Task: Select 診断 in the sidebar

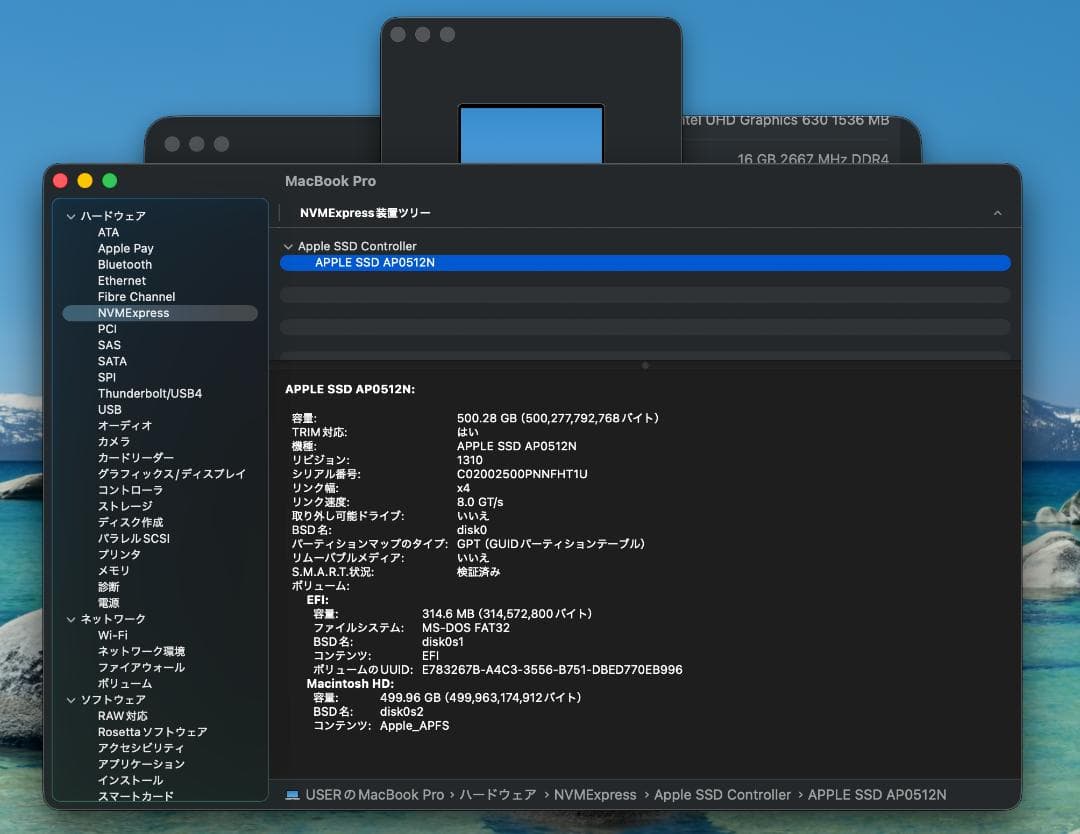Action: coord(108,587)
